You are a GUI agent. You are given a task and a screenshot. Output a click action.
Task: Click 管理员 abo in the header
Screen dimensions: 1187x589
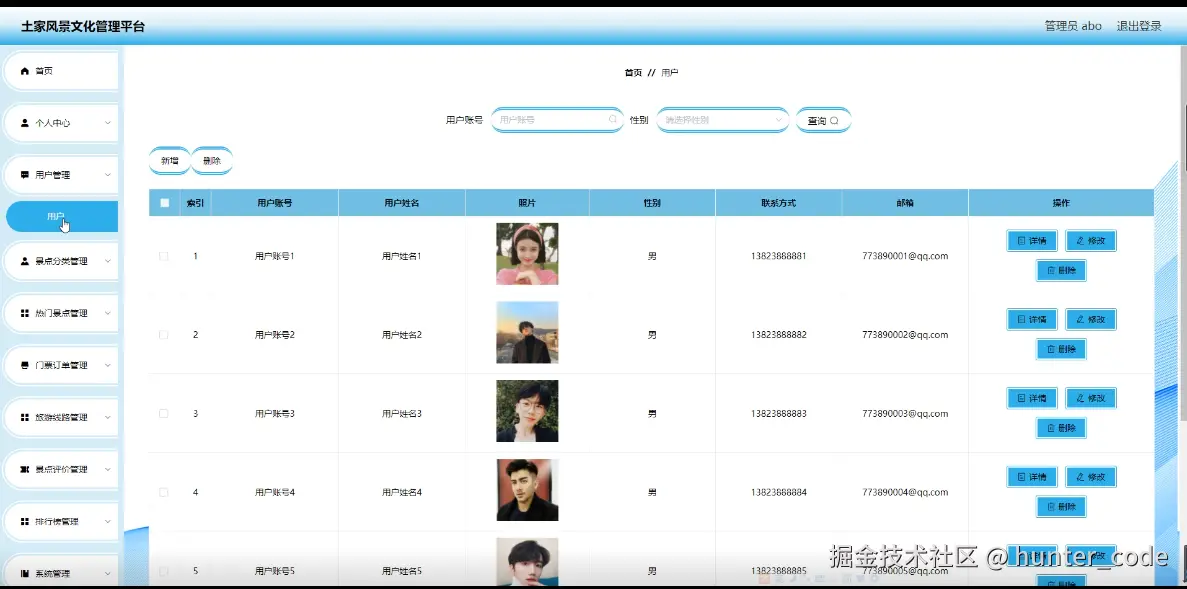[x=1073, y=26]
